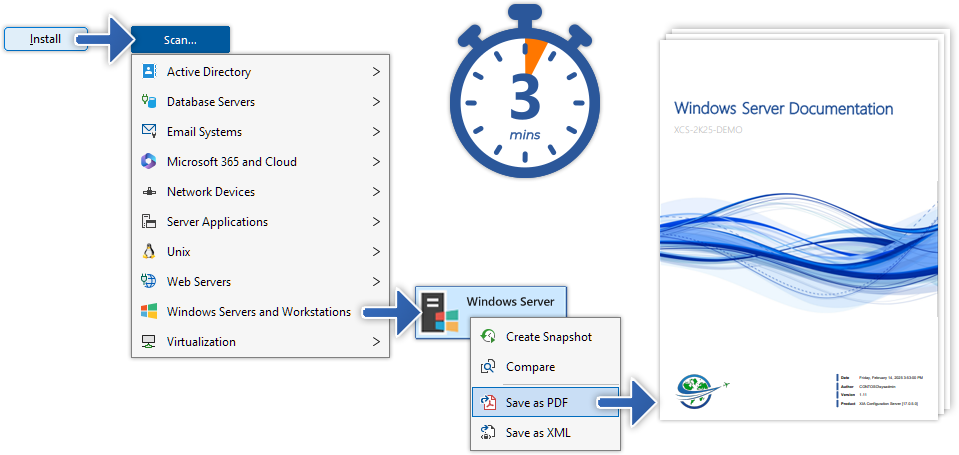Click the Web Servers globe icon
Viewport: 959px width, 455px height.
[149, 281]
